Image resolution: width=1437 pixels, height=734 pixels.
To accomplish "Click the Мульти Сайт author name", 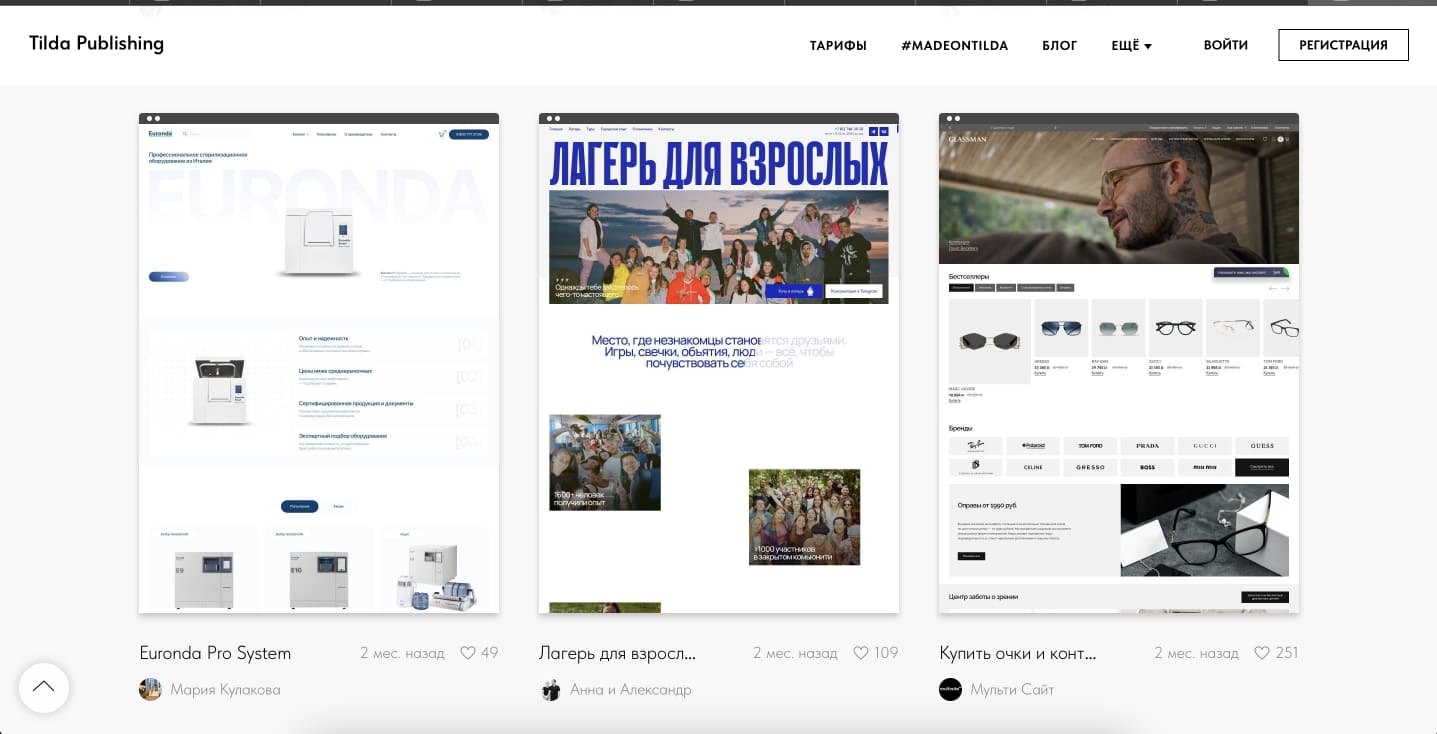I will pyautogui.click(x=1012, y=690).
